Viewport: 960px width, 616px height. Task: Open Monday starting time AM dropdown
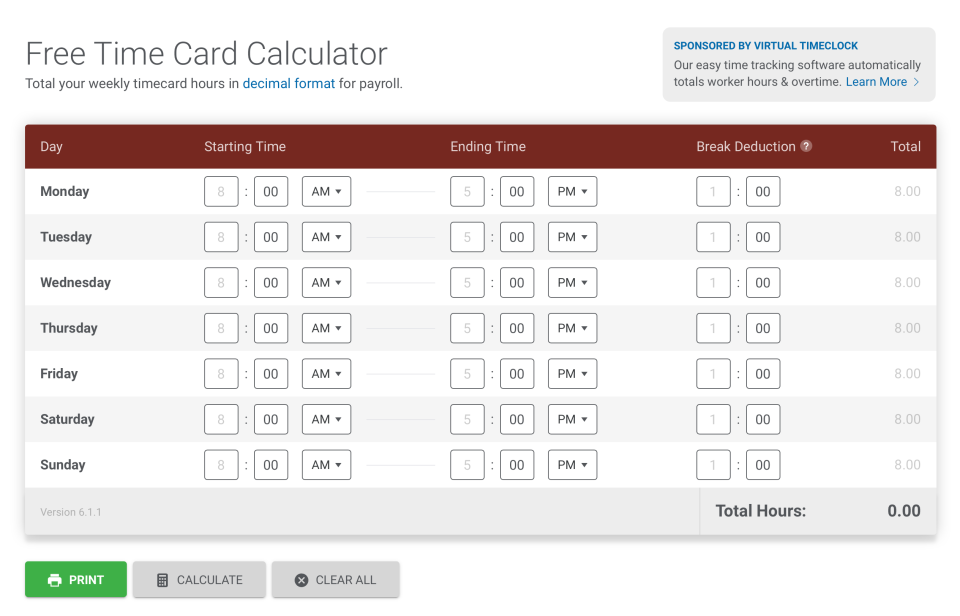click(326, 192)
